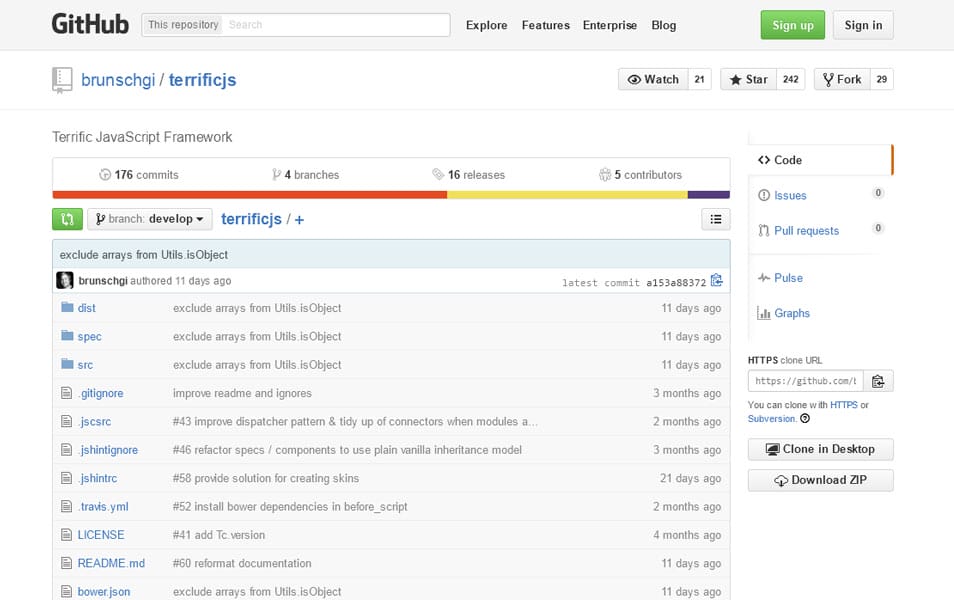Click Clone in Desktop button
This screenshot has width=954, height=600.
[x=820, y=449]
